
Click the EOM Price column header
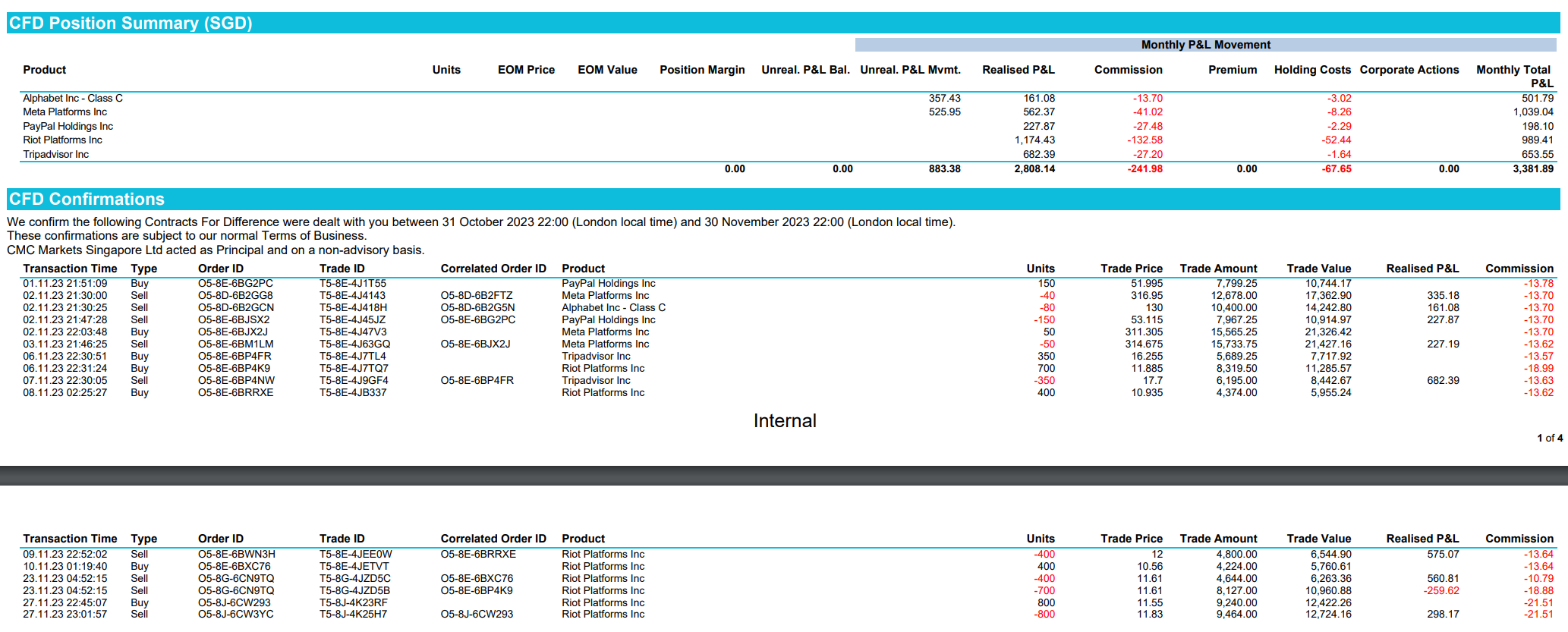tap(526, 70)
